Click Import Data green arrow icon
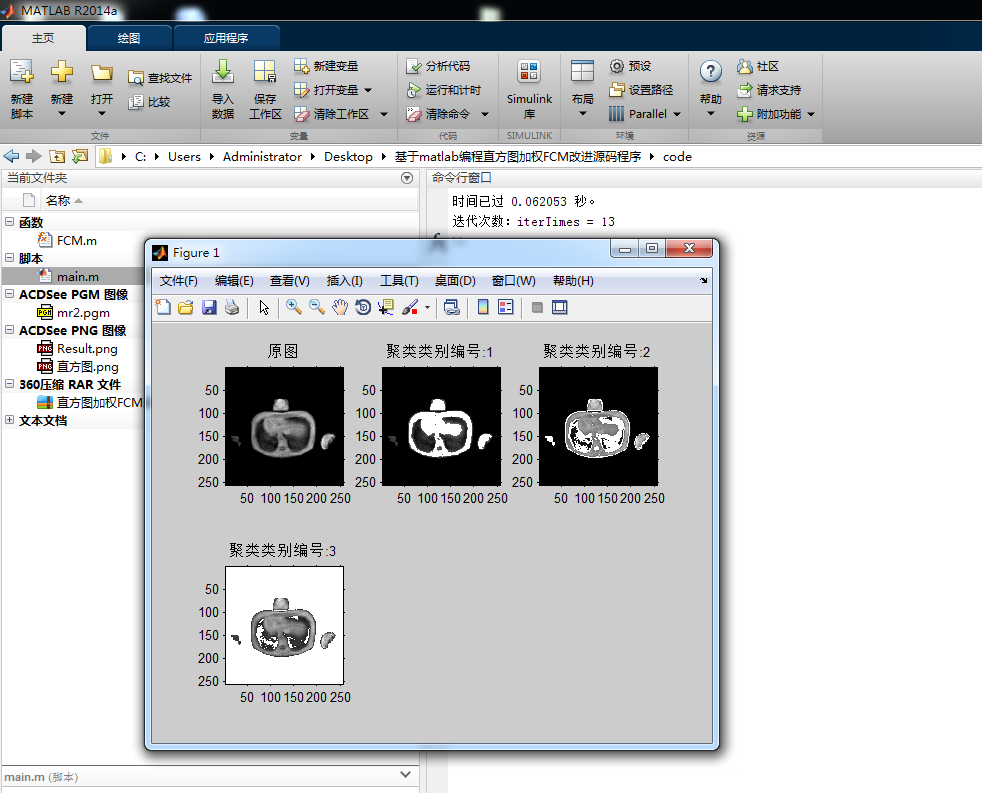Image resolution: width=982 pixels, height=793 pixels. pos(223,71)
